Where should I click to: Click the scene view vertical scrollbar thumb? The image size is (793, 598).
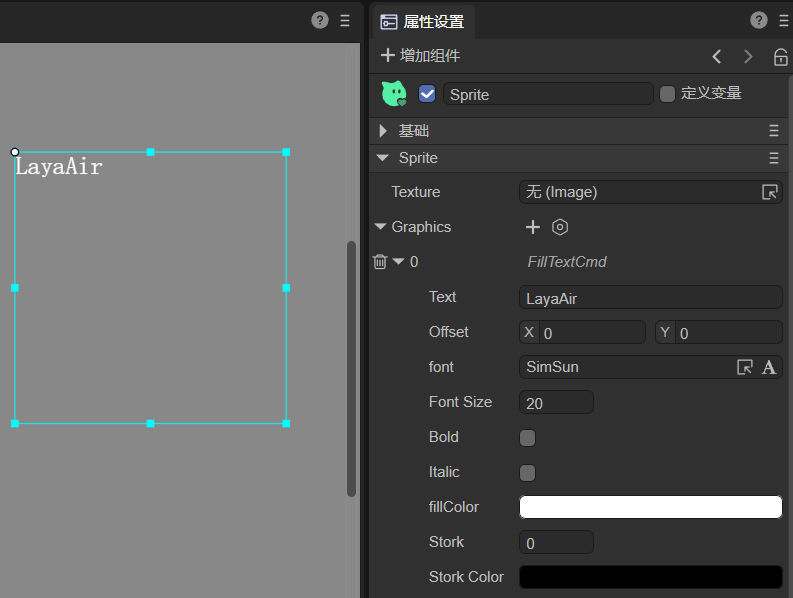tap(351, 369)
